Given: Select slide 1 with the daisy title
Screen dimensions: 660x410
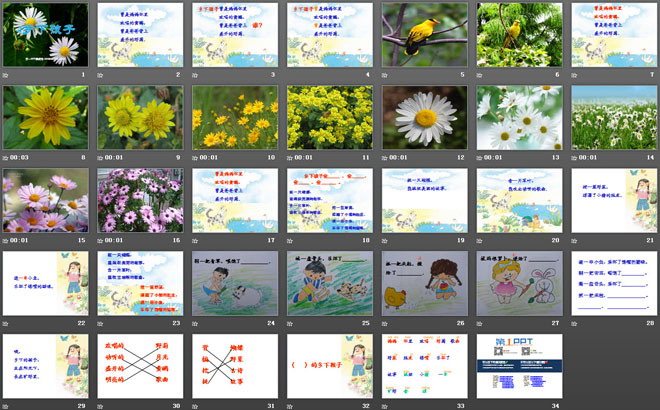Looking at the screenshot, I should point(45,35).
